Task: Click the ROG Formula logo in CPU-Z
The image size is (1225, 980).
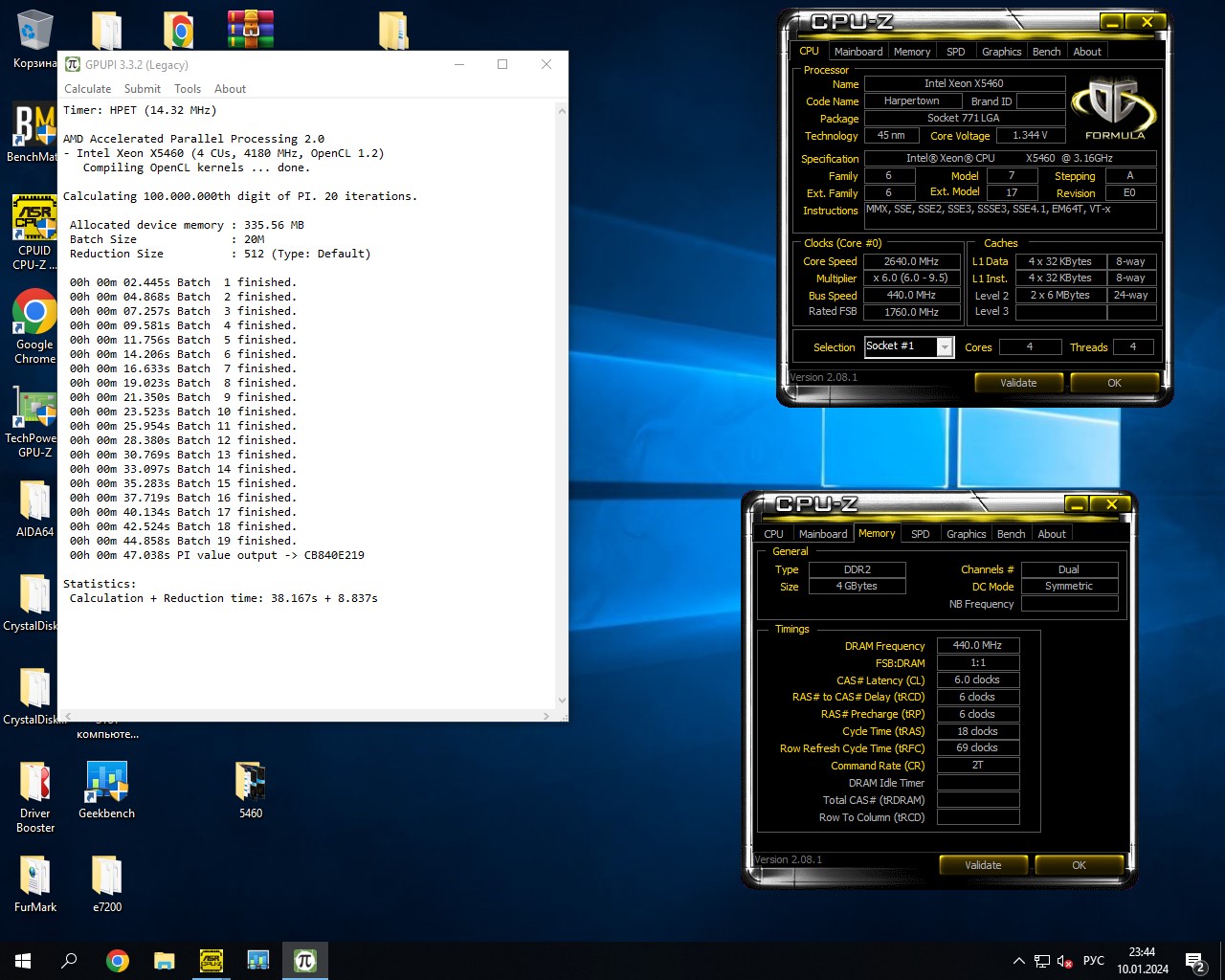Action: (1114, 108)
